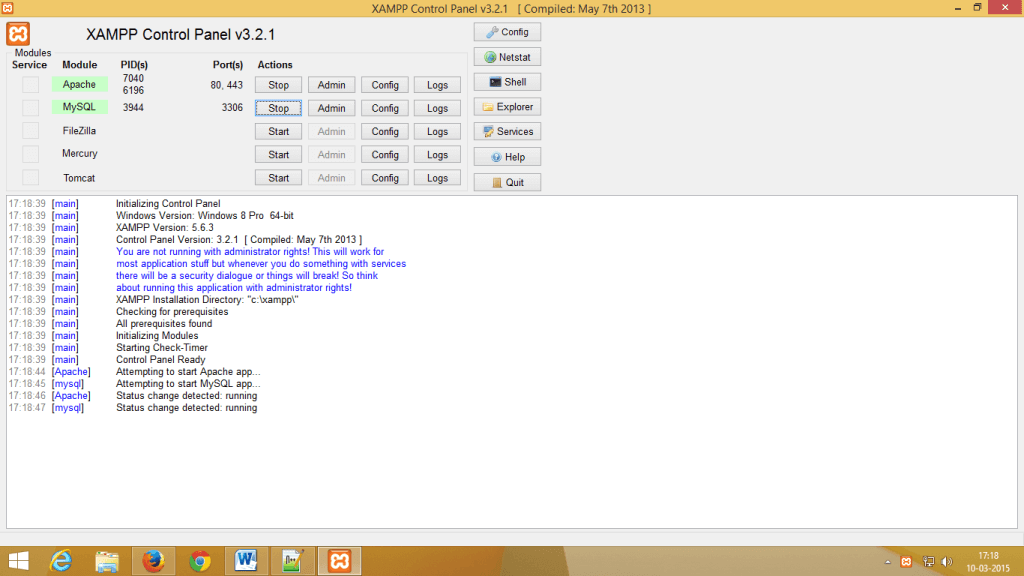Screen dimensions: 1024x576
Task: Open Apache Config options
Action: tap(385, 85)
